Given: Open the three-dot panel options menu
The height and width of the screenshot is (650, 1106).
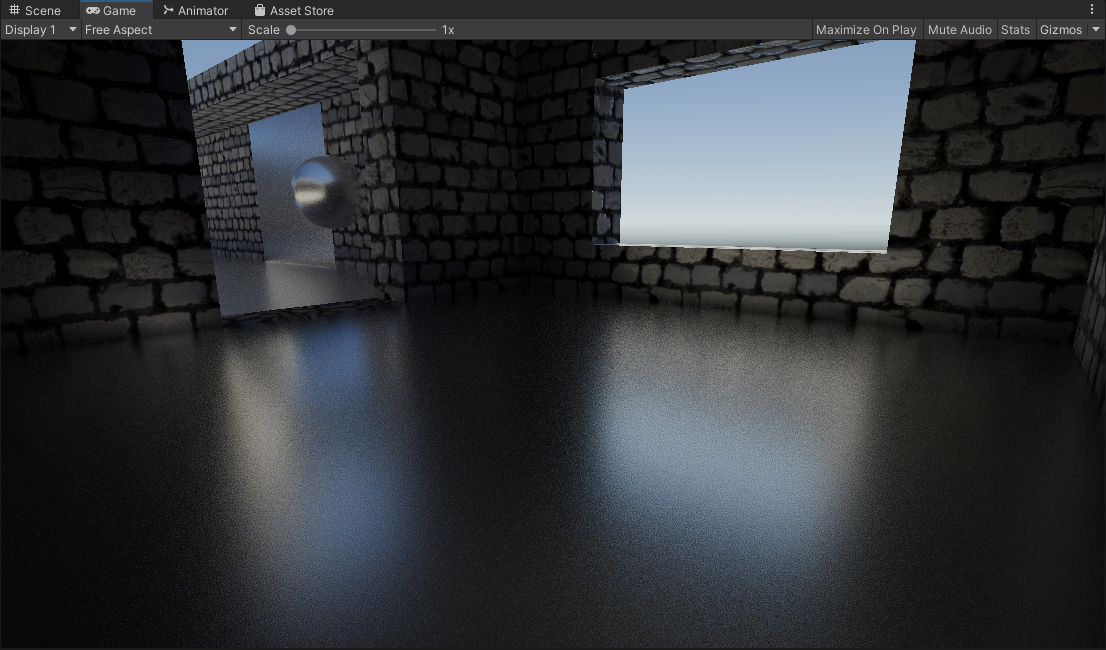Looking at the screenshot, I should pos(1091,9).
